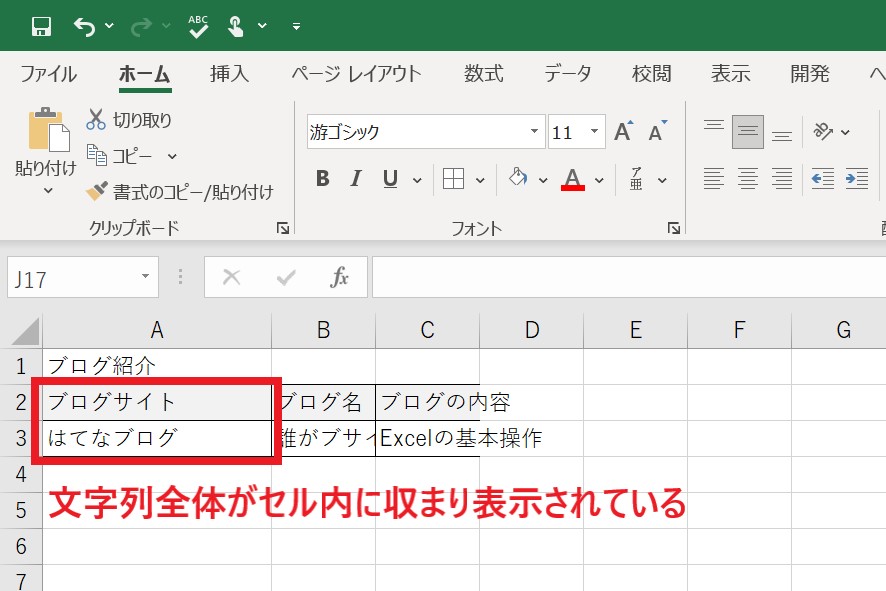Open phonetic guide dropdown arrow
Viewport: 886px width, 591px height.
coord(662,180)
